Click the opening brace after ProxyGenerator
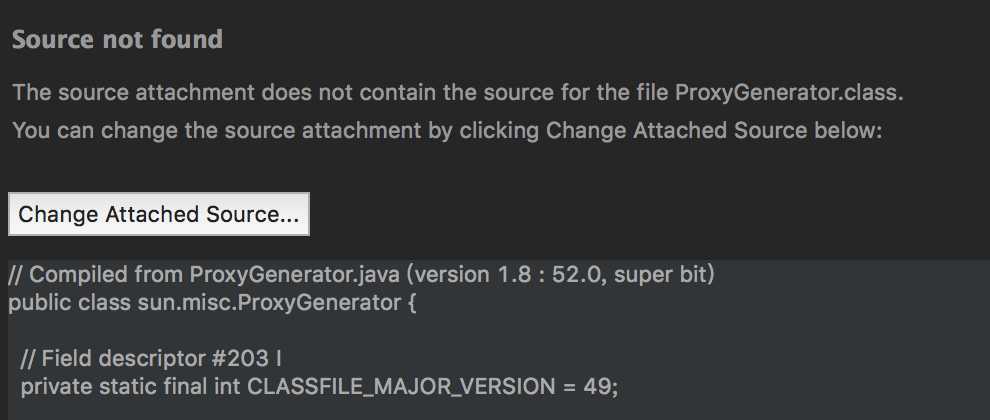The width and height of the screenshot is (990, 420). (x=412, y=303)
